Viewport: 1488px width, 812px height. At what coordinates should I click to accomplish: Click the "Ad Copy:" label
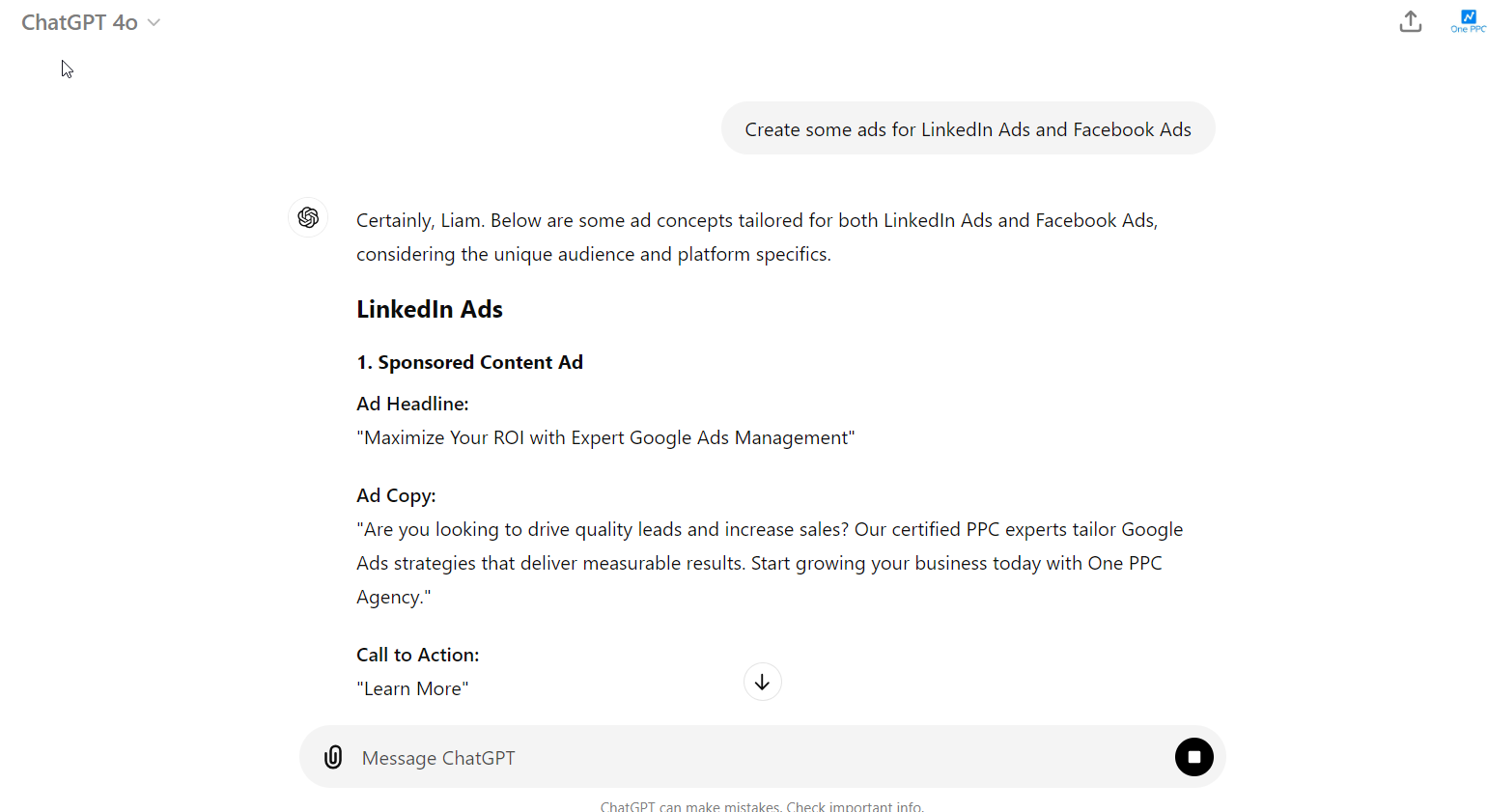point(396,495)
